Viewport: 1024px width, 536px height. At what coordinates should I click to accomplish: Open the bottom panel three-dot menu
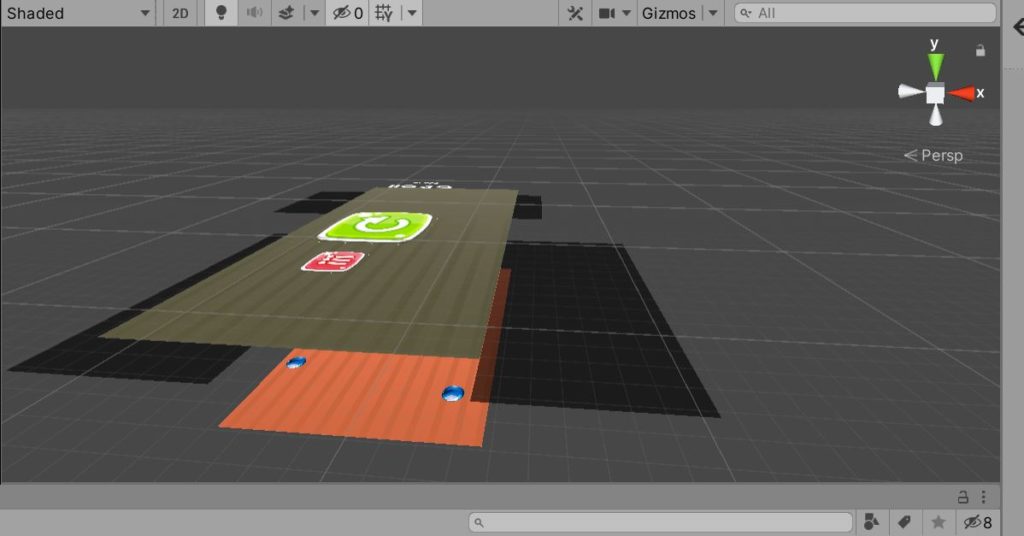pos(984,497)
